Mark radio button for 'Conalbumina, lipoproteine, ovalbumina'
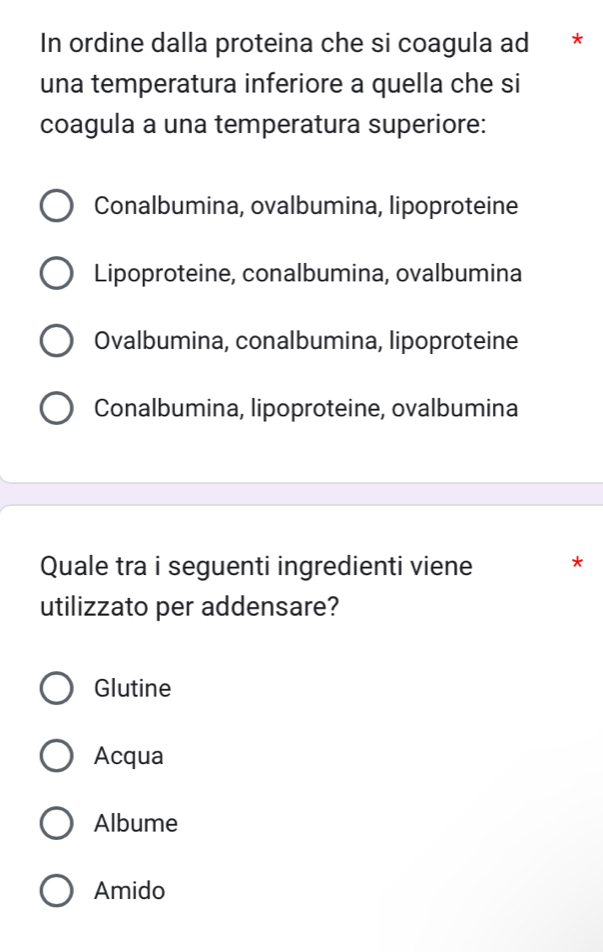 pyautogui.click(x=56, y=409)
